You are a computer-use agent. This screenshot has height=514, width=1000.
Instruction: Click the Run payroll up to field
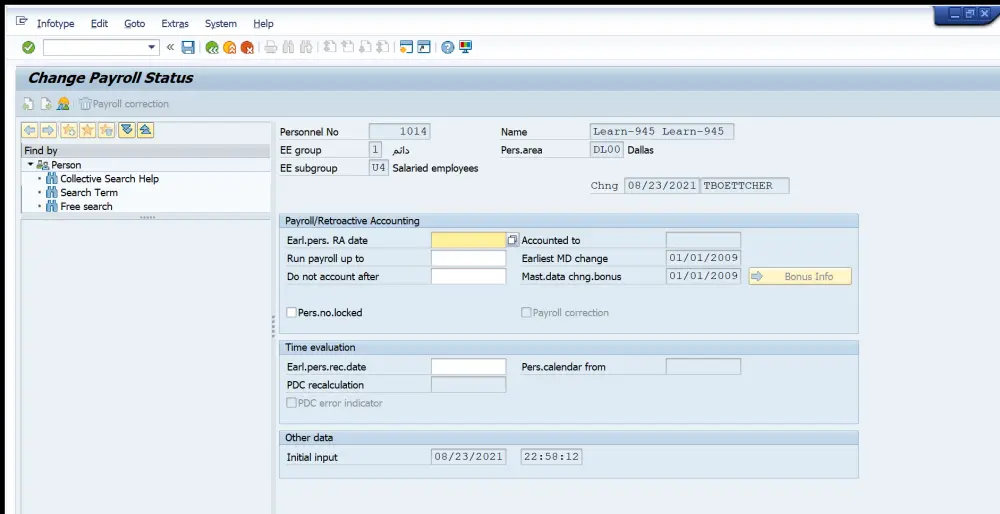click(469, 258)
